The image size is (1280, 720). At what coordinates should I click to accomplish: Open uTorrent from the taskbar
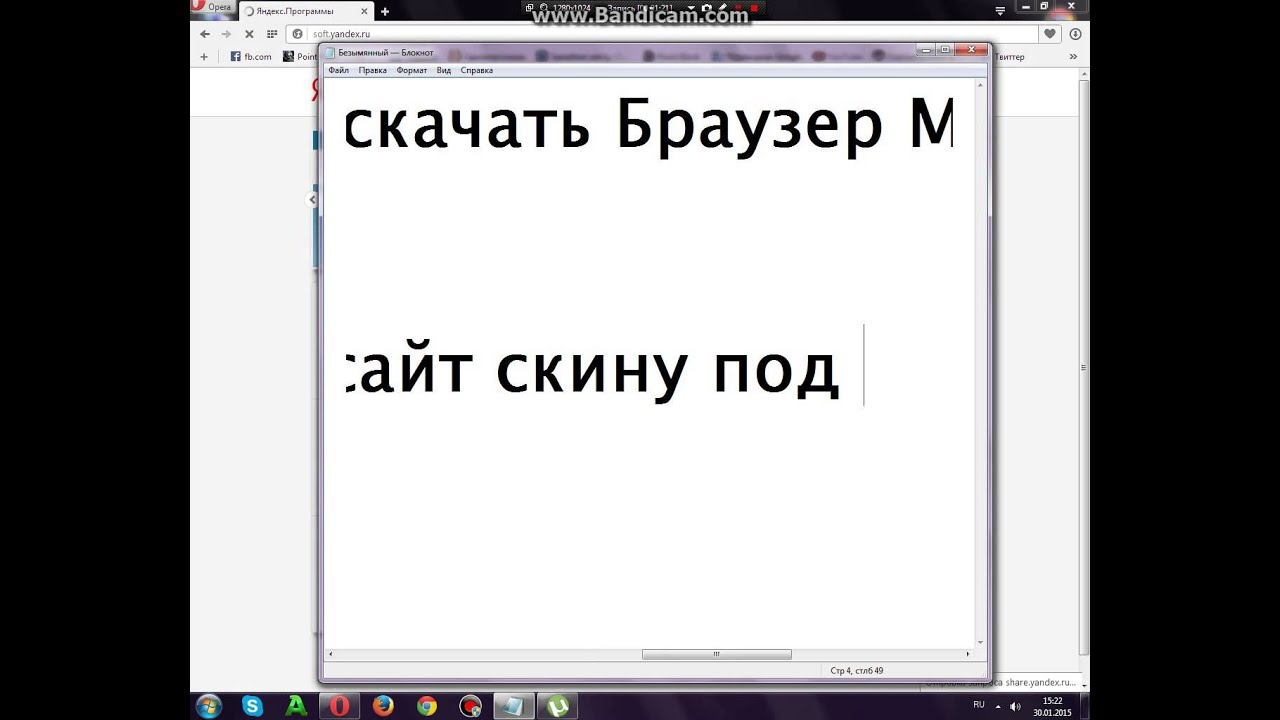(559, 706)
